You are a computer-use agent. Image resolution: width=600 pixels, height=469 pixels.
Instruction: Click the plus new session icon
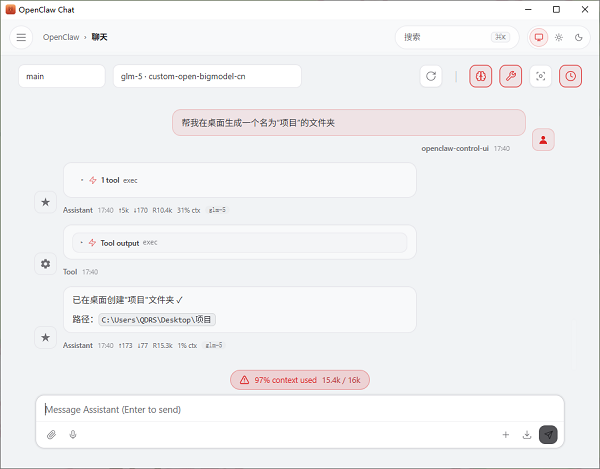point(505,435)
